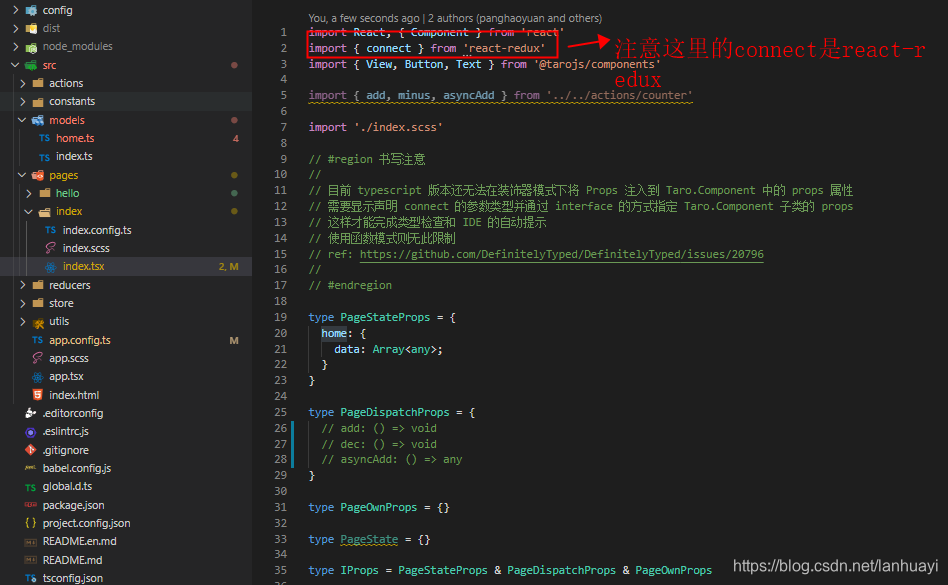The width and height of the screenshot is (948, 585).
Task: Click the HTML5 icon beside index.html
Action: (37, 395)
